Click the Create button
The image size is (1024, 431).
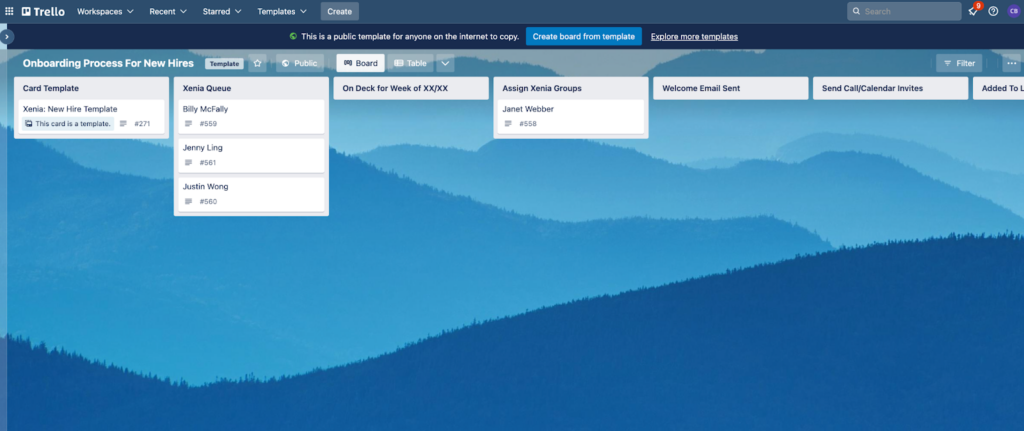340,11
